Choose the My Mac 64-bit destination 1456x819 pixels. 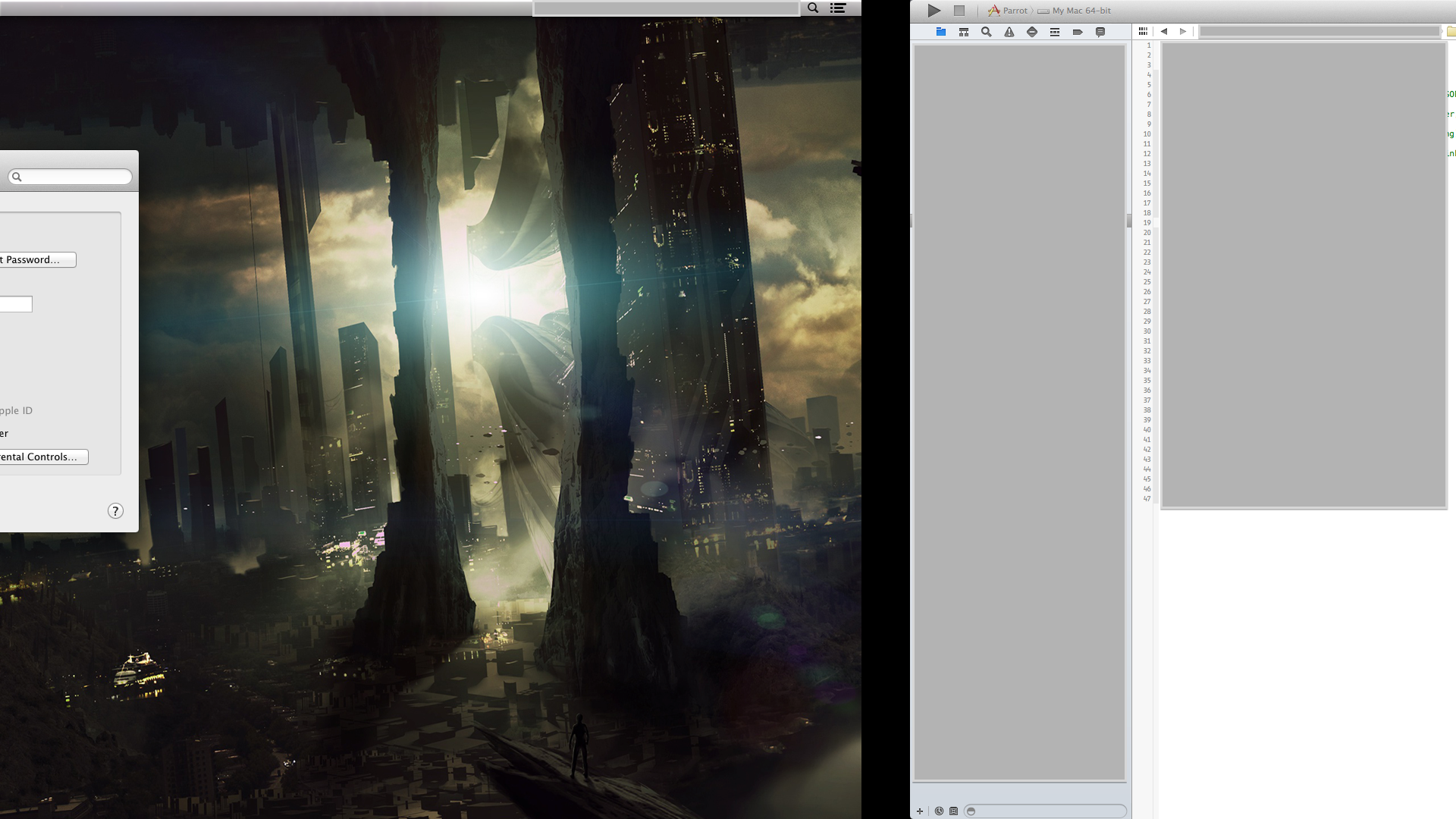[1075, 11]
